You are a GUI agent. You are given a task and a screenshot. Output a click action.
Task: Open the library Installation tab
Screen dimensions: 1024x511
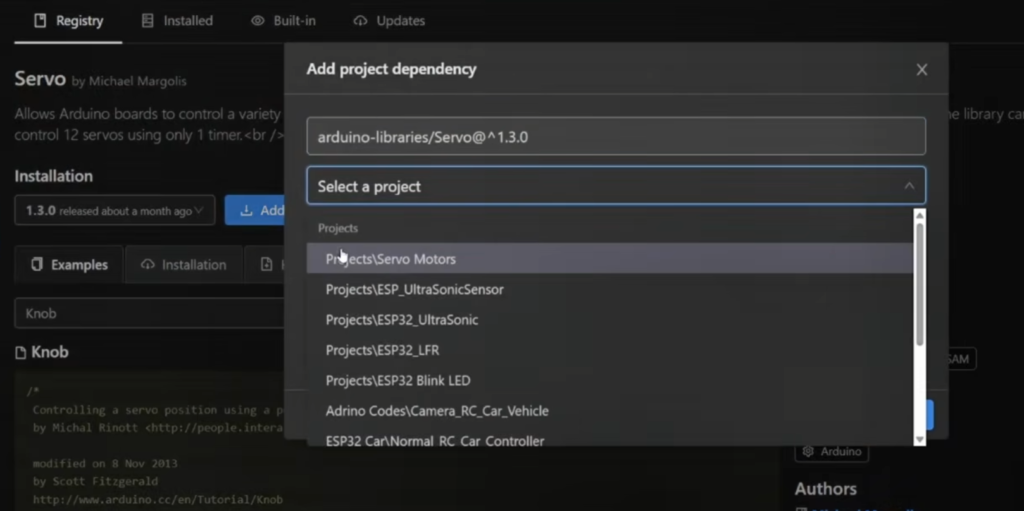coord(184,265)
